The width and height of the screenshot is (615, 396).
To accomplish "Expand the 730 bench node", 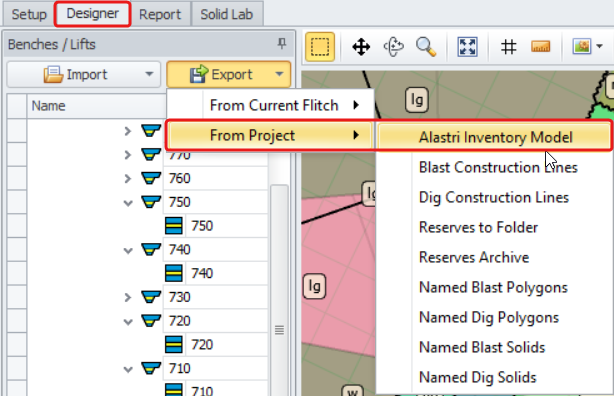I will pos(128,298).
